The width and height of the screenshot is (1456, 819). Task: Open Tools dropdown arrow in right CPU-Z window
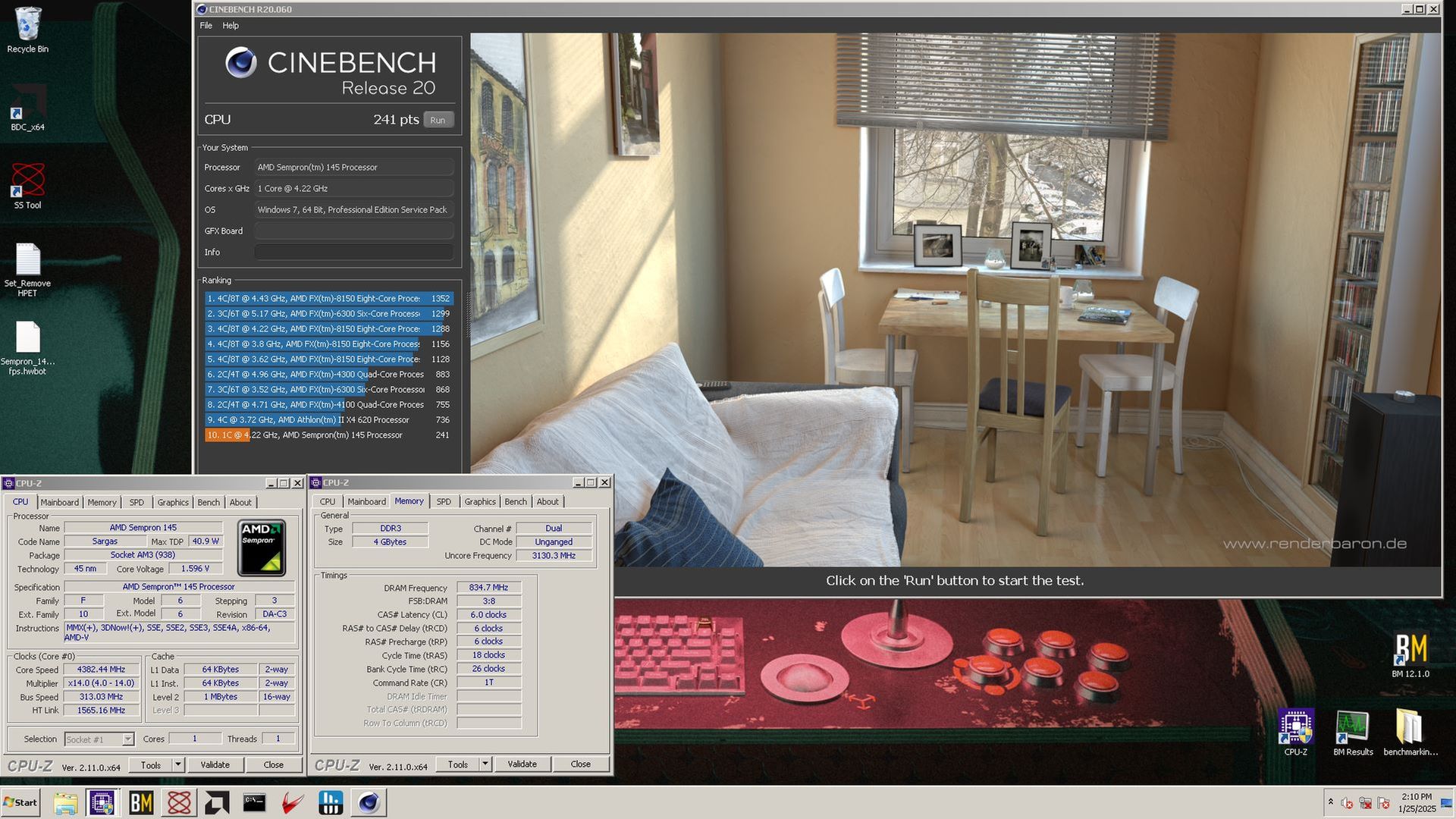[485, 764]
